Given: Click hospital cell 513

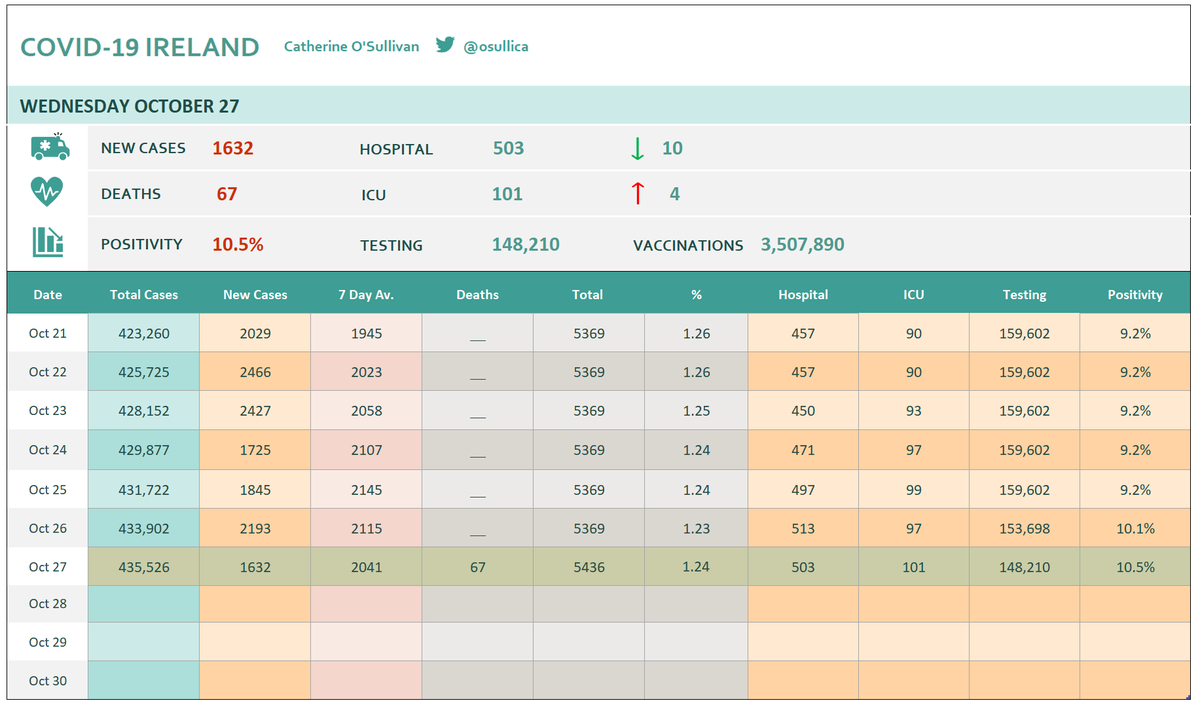Looking at the screenshot, I should [802, 528].
